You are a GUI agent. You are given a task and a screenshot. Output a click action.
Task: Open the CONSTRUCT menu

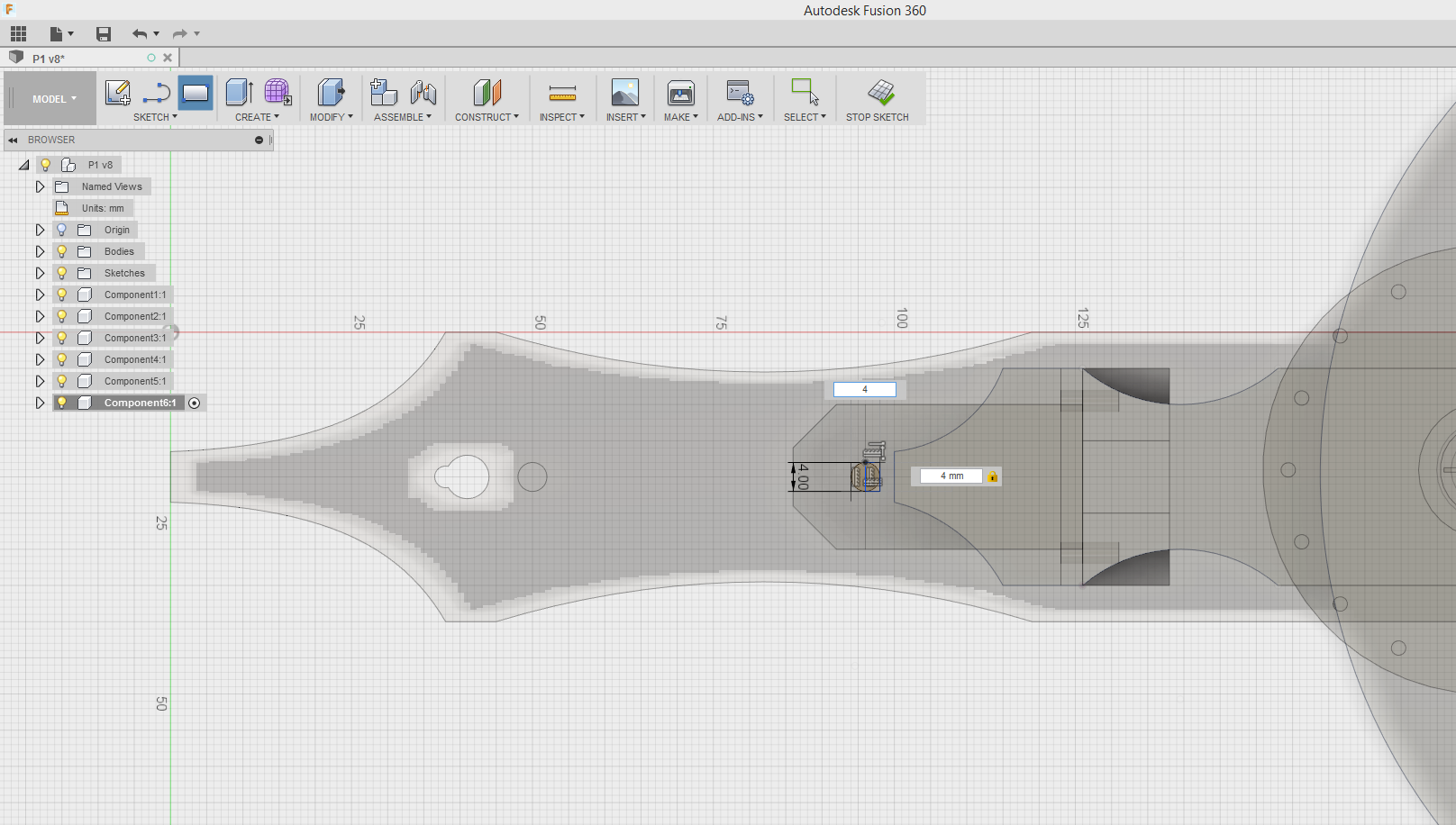point(487,117)
